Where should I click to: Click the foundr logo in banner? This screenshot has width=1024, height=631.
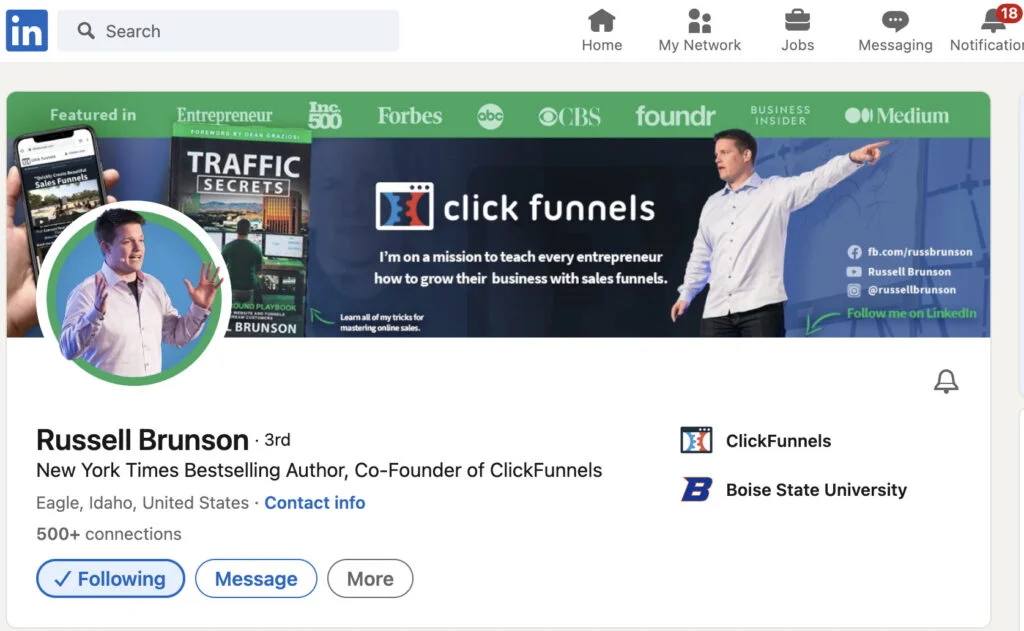(675, 116)
